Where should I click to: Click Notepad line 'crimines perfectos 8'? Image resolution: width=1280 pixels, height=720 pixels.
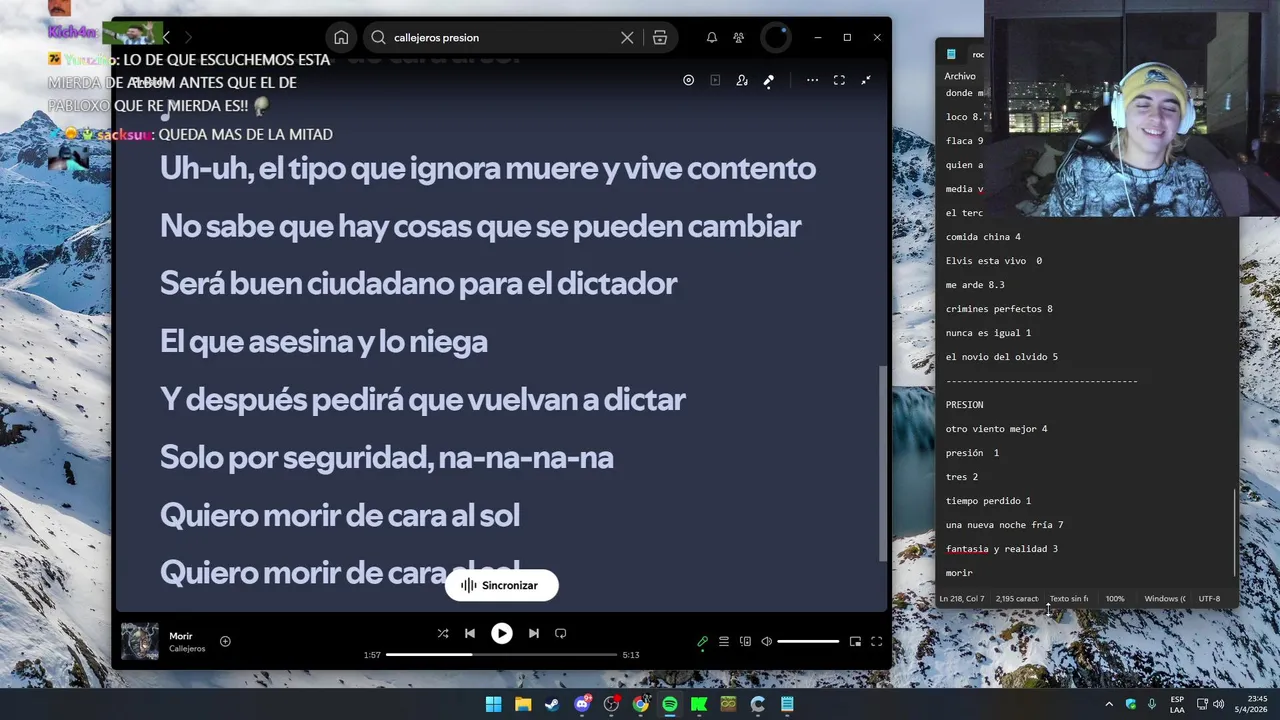(x=999, y=309)
